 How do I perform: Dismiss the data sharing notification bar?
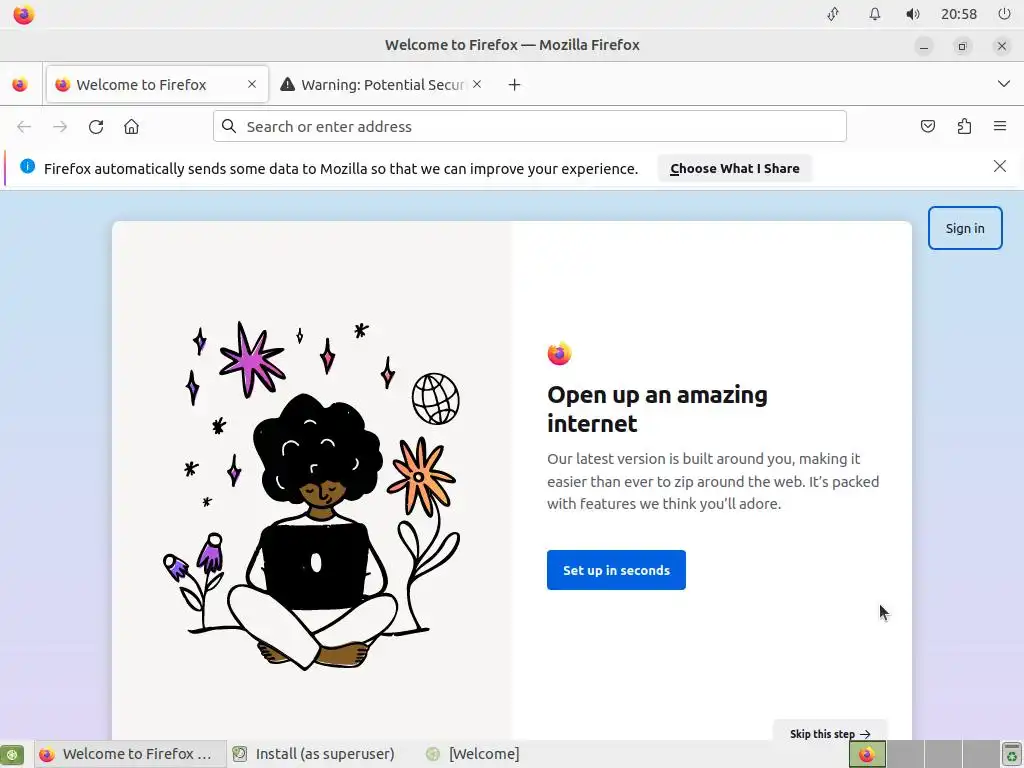[x=1000, y=166]
